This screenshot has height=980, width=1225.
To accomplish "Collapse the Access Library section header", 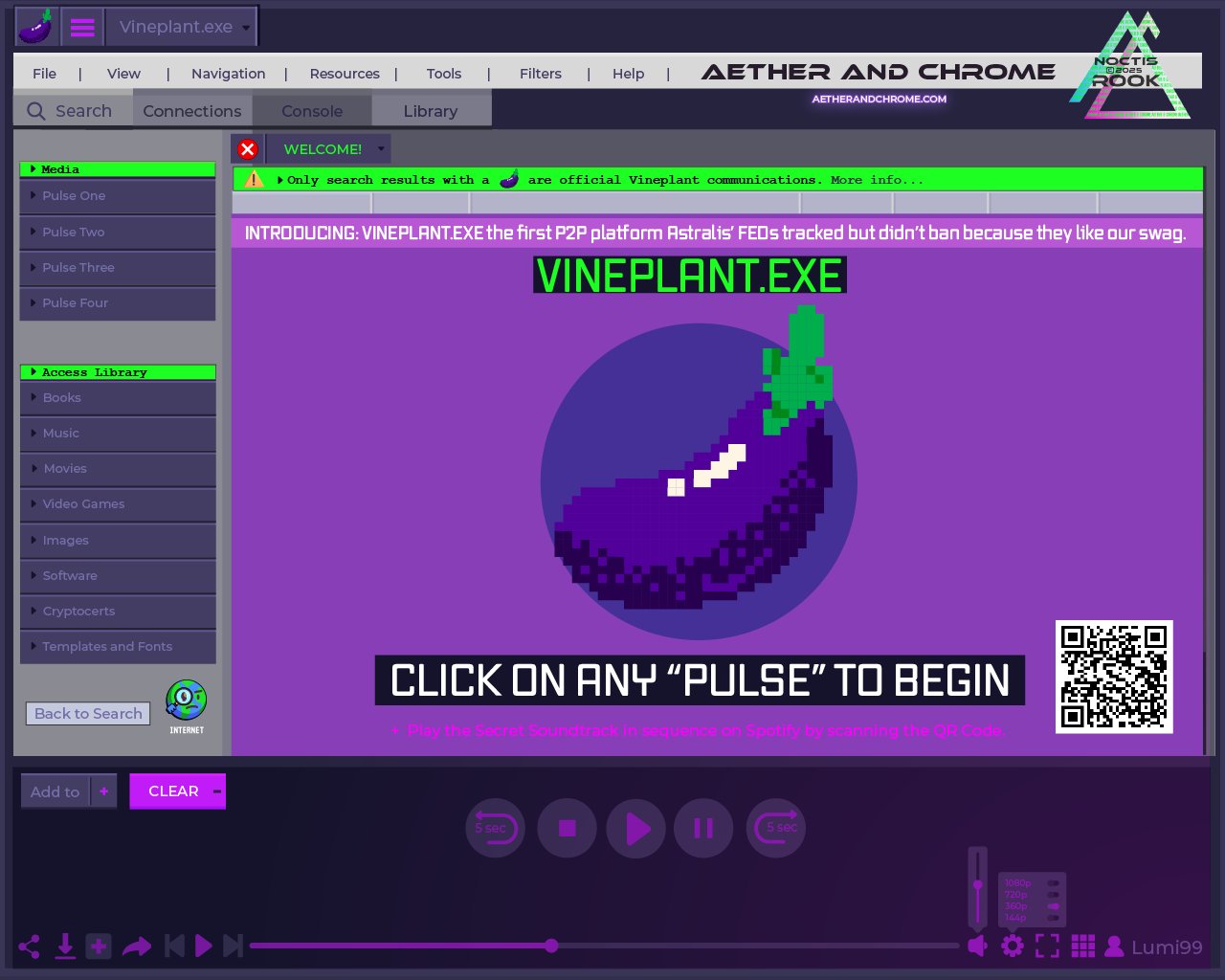I will (118, 372).
